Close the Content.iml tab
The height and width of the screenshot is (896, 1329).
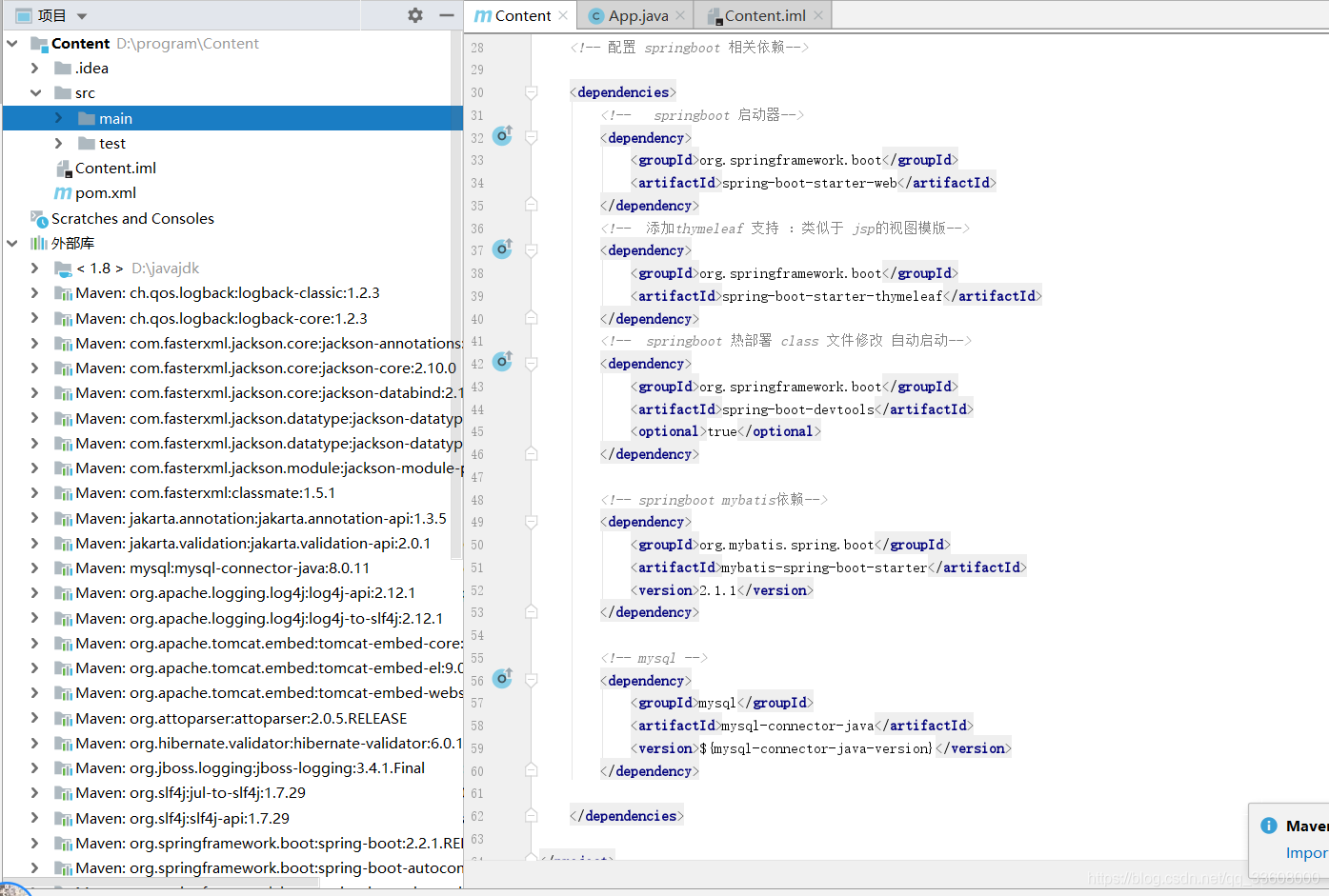pos(818,15)
